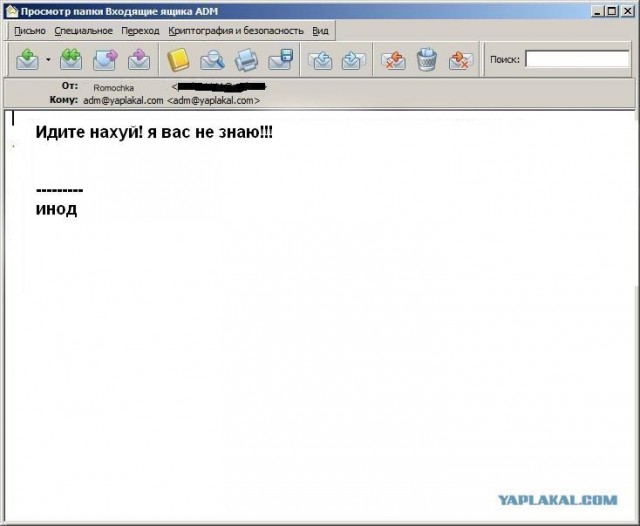The height and width of the screenshot is (526, 640).
Task: Click the Кому: label
Action: point(64,100)
